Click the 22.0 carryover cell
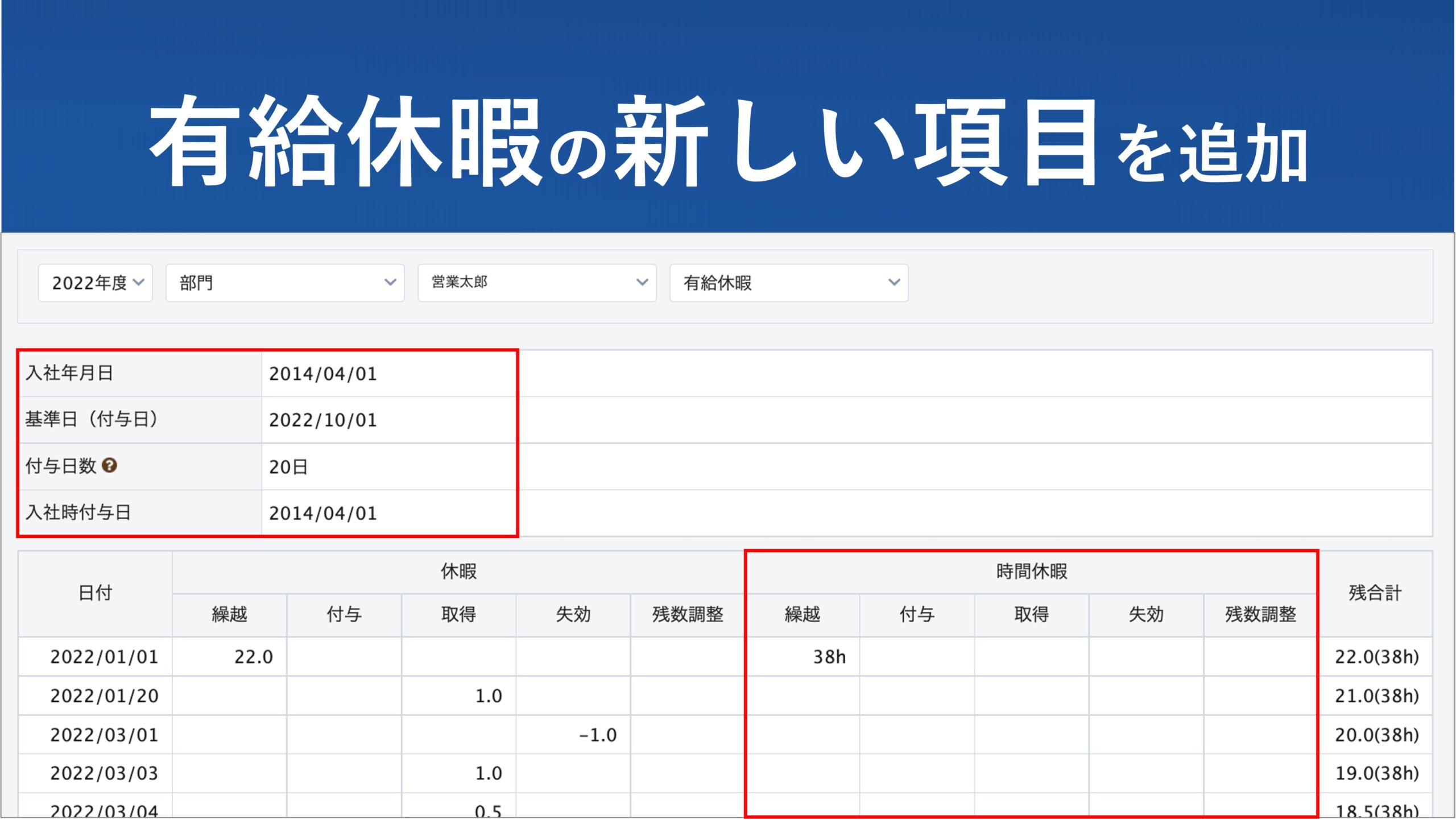Viewport: 1456px width, 820px height. [x=253, y=657]
